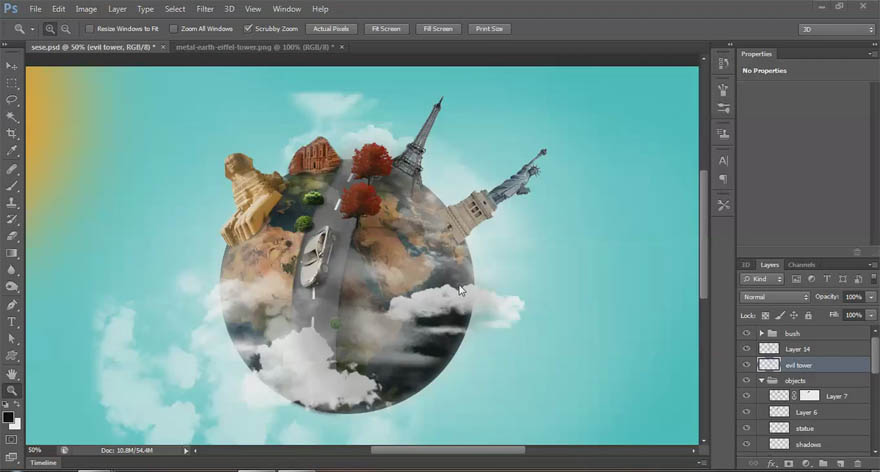Select the Horizontal Type tool
The image size is (880, 472).
tap(11, 322)
